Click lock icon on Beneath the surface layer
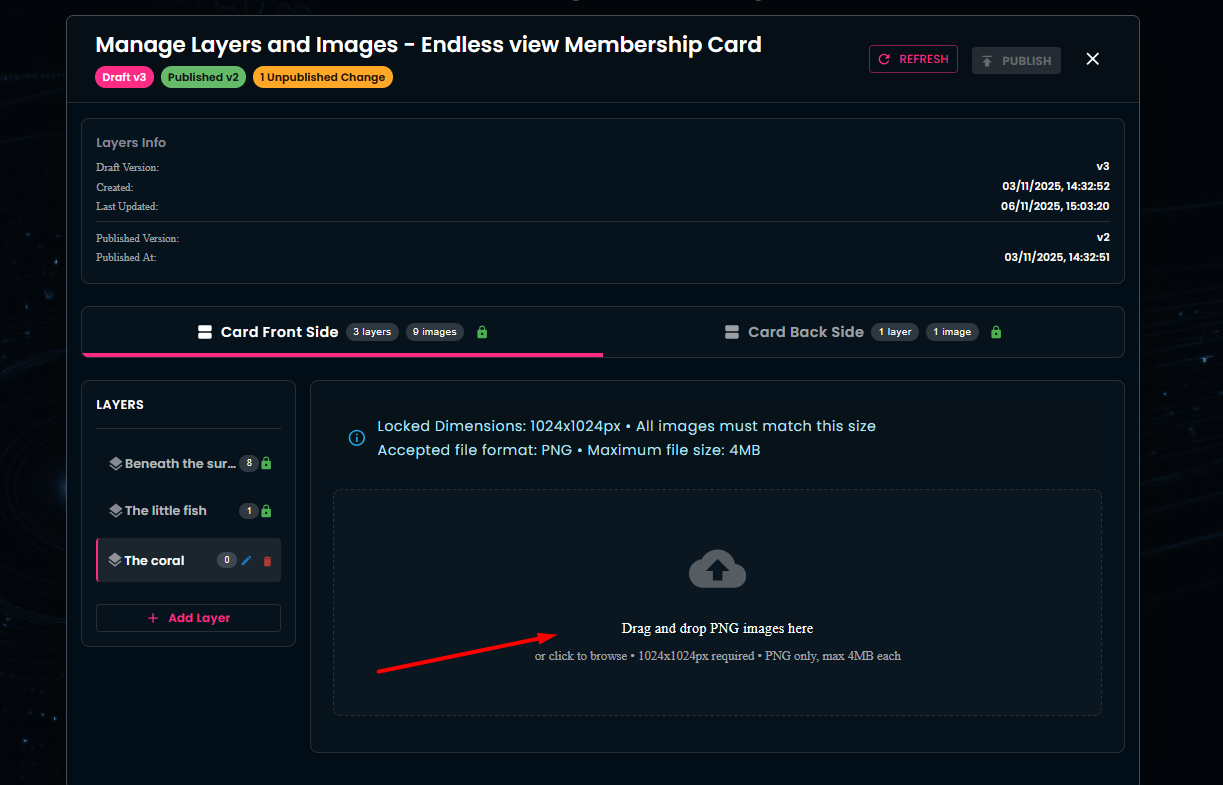Screen dimensions: 1223x785 tap(267, 464)
